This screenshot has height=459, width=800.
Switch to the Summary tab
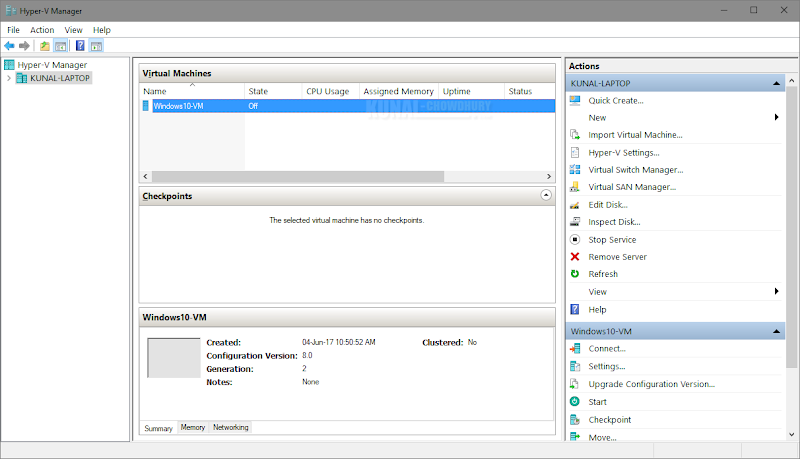[158, 428]
